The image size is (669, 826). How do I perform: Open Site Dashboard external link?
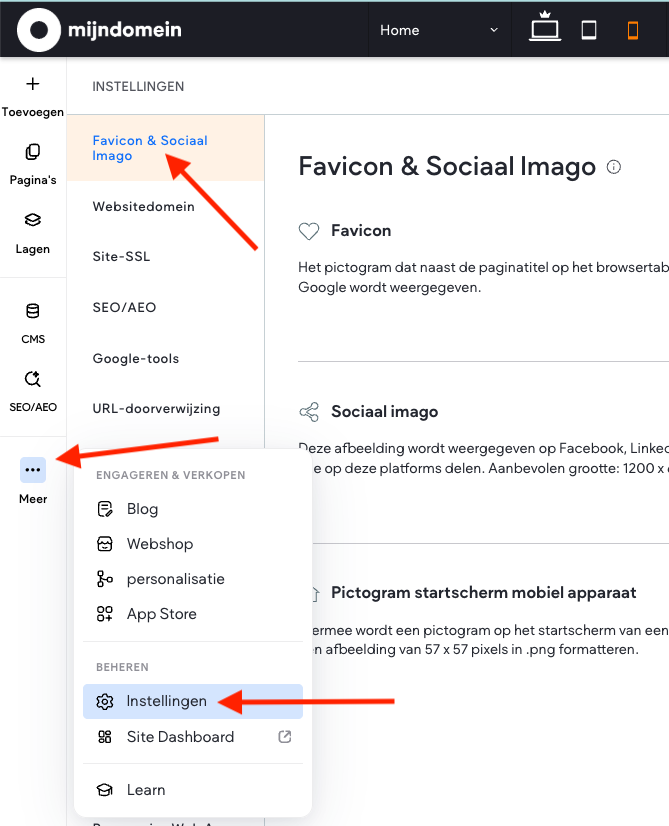pyautogui.click(x=180, y=737)
